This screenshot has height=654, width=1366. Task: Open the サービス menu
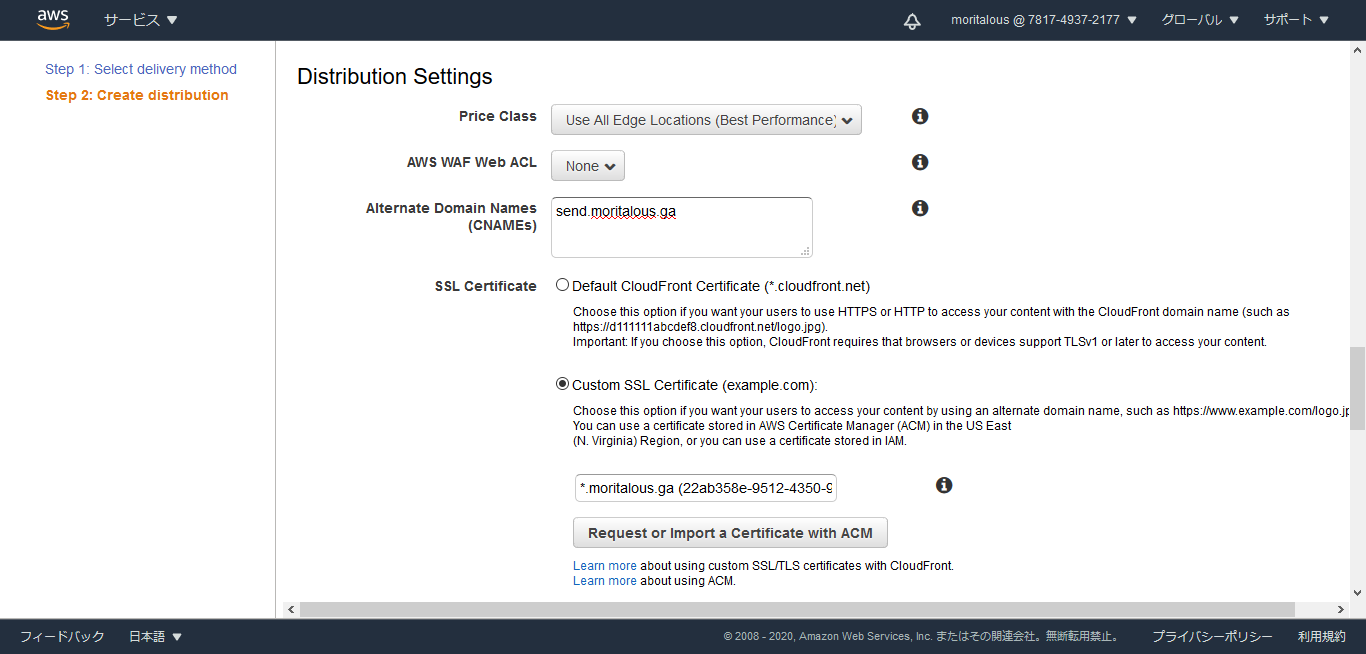[x=140, y=20]
